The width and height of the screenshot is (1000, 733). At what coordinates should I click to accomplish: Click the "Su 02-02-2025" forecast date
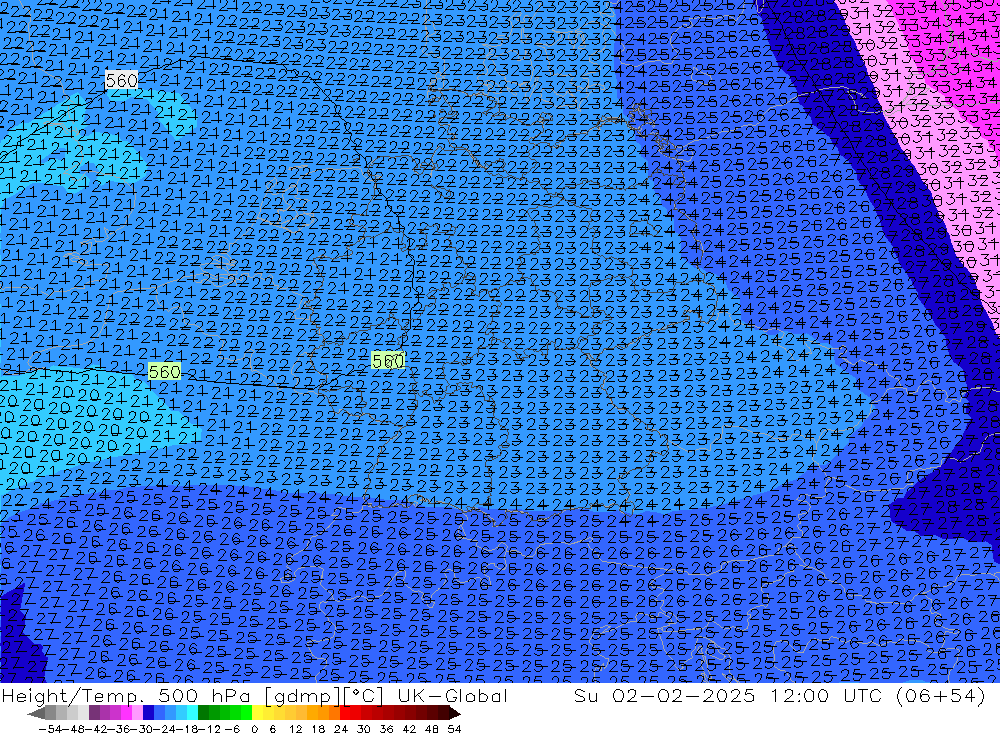coord(664,695)
